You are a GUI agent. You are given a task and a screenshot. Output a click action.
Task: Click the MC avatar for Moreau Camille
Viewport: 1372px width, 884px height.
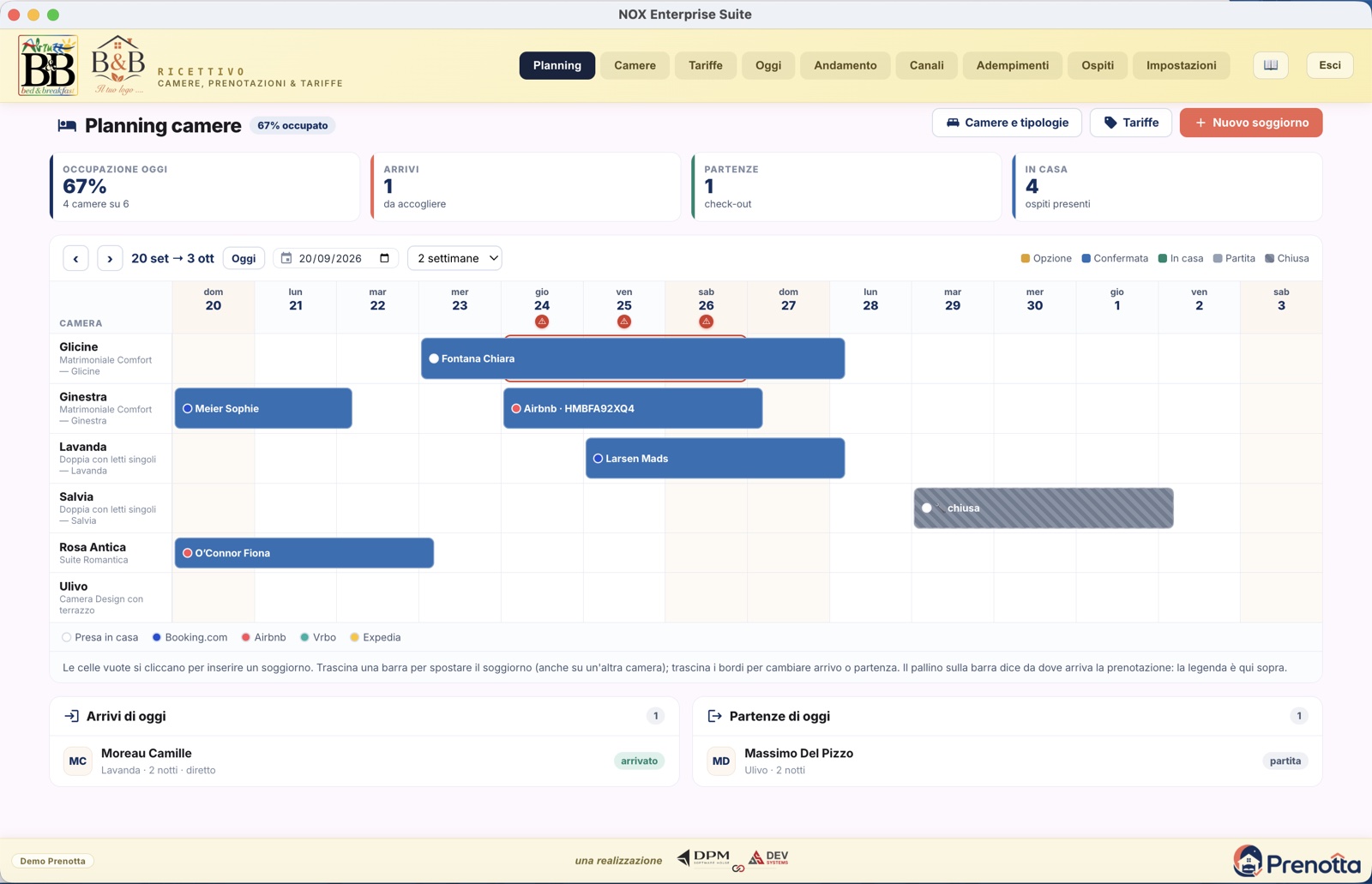pos(78,761)
